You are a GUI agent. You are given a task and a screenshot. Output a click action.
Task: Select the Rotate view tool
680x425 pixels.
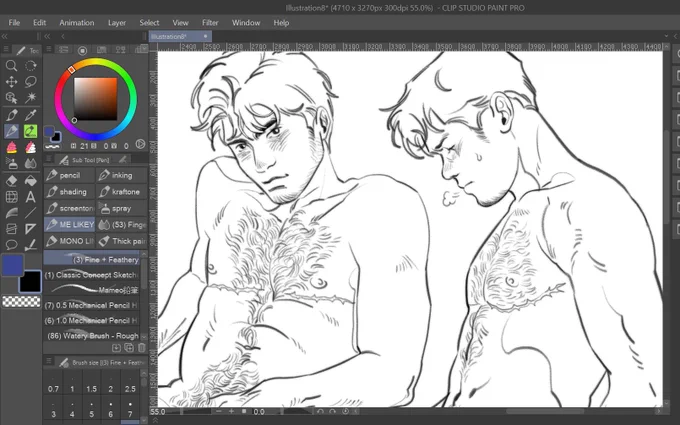point(30,65)
